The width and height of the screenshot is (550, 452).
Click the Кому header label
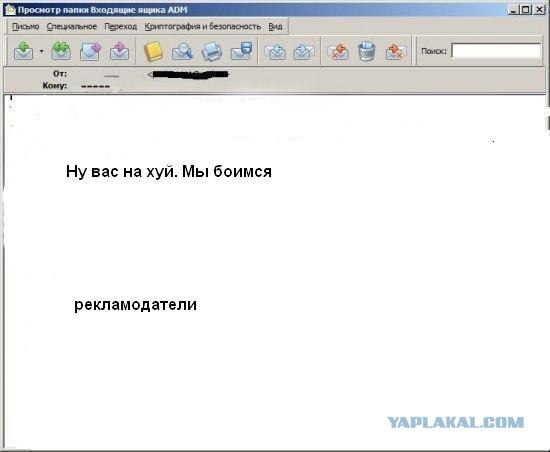55,86
